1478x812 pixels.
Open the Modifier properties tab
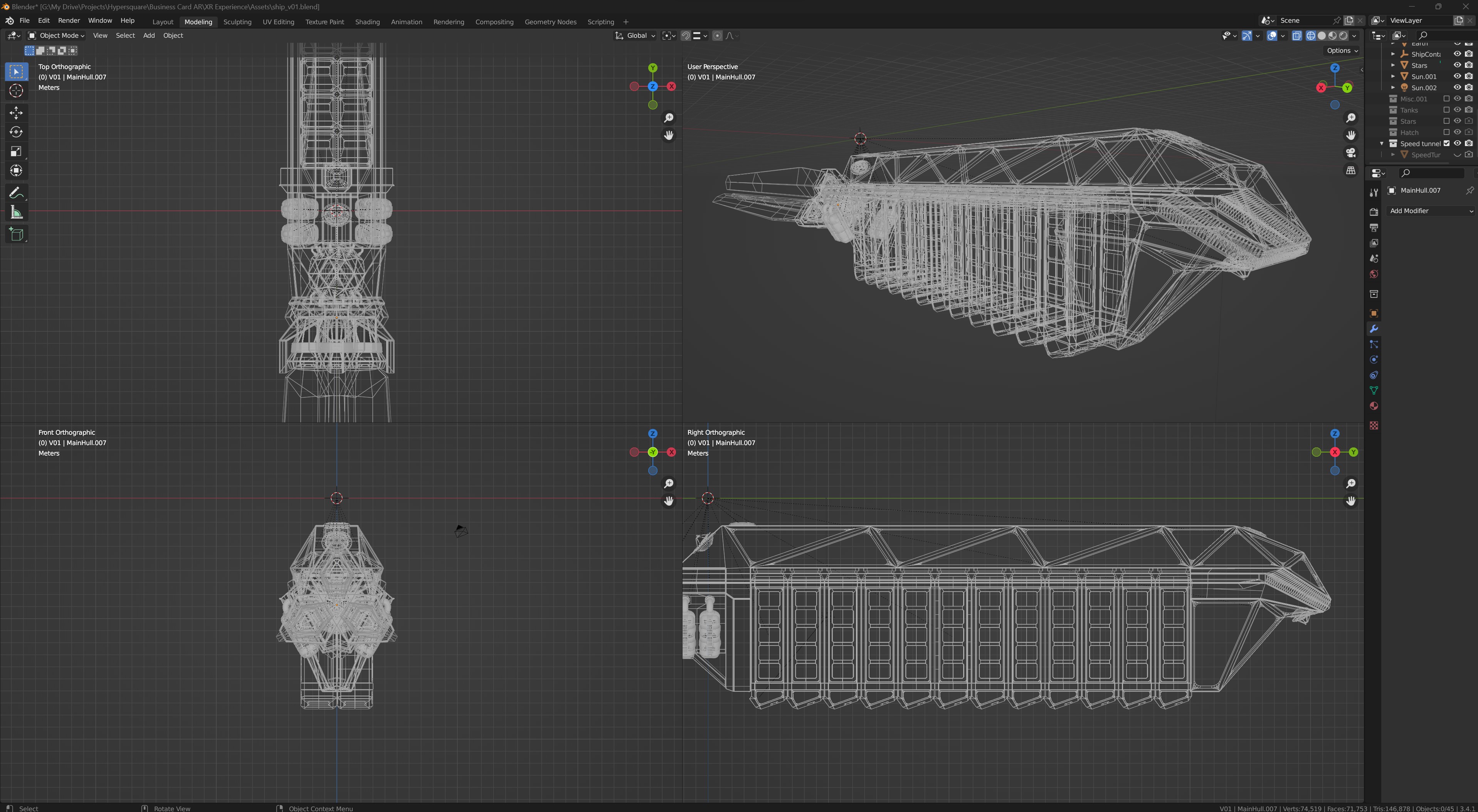click(1374, 329)
